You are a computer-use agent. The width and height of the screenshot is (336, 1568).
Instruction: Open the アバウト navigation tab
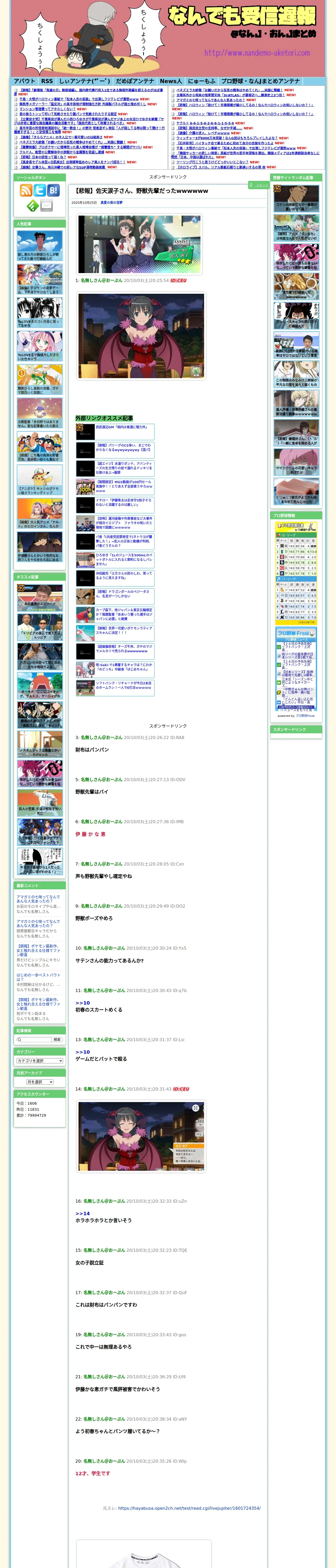[25, 81]
